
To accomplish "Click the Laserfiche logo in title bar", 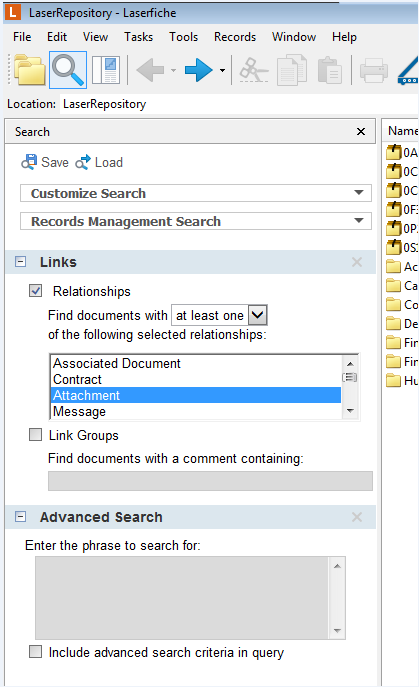I will pyautogui.click(x=13, y=12).
